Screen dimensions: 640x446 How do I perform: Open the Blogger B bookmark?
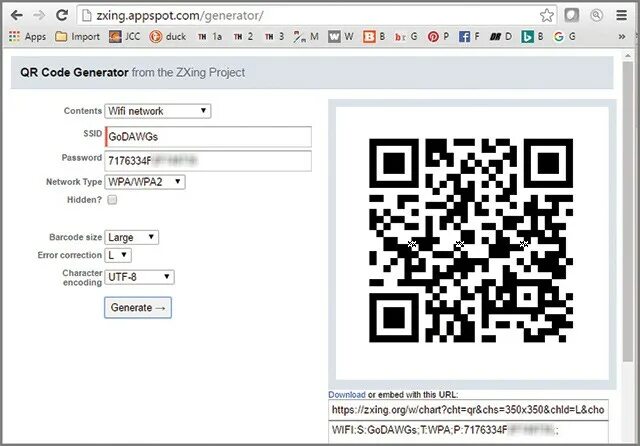374,37
